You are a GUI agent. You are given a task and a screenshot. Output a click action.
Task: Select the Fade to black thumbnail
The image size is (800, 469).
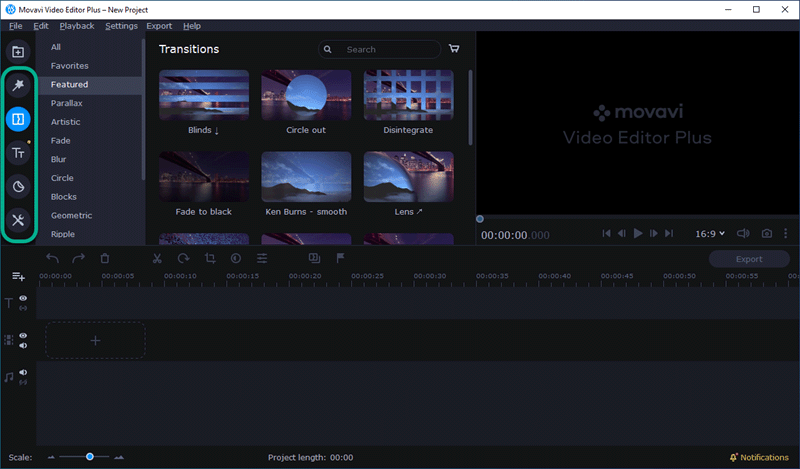pos(204,177)
